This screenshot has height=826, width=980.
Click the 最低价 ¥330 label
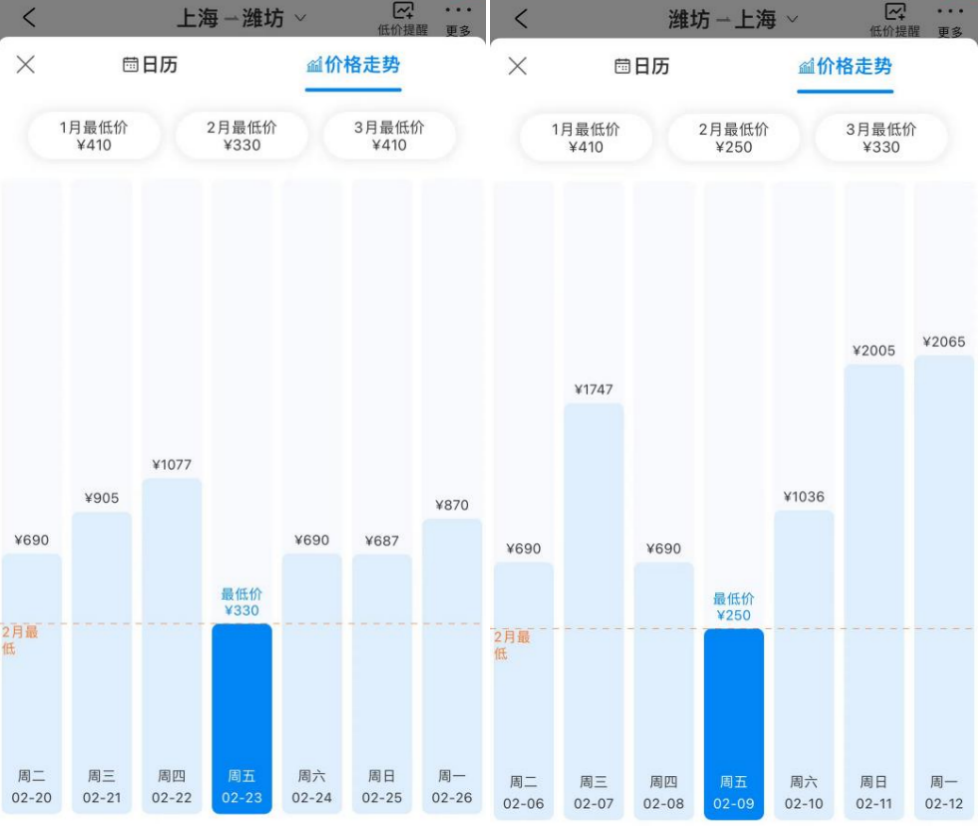(242, 602)
